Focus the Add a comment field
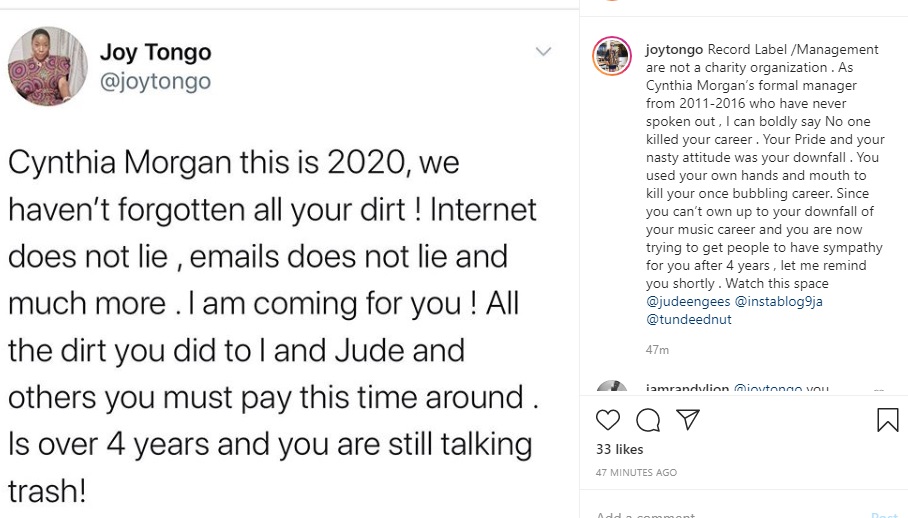This screenshot has height=518, width=908. [x=700, y=515]
